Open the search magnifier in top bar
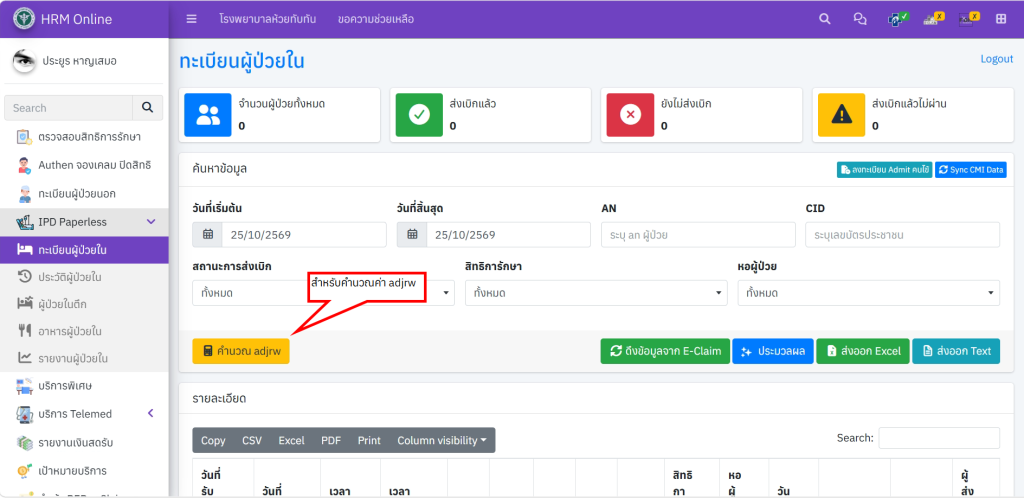The height and width of the screenshot is (499, 1024). pyautogui.click(x=825, y=19)
